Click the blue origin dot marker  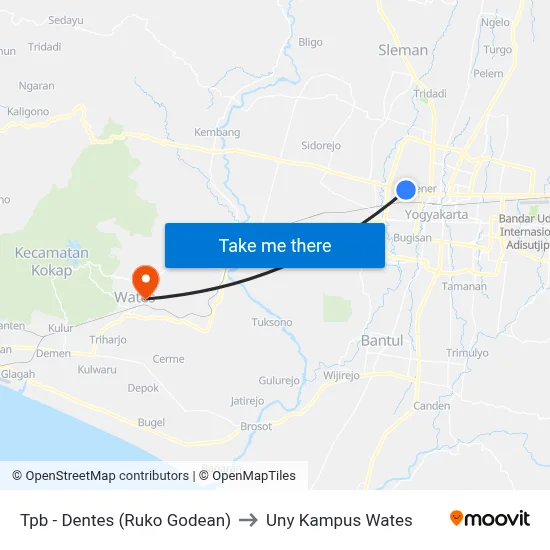click(406, 190)
